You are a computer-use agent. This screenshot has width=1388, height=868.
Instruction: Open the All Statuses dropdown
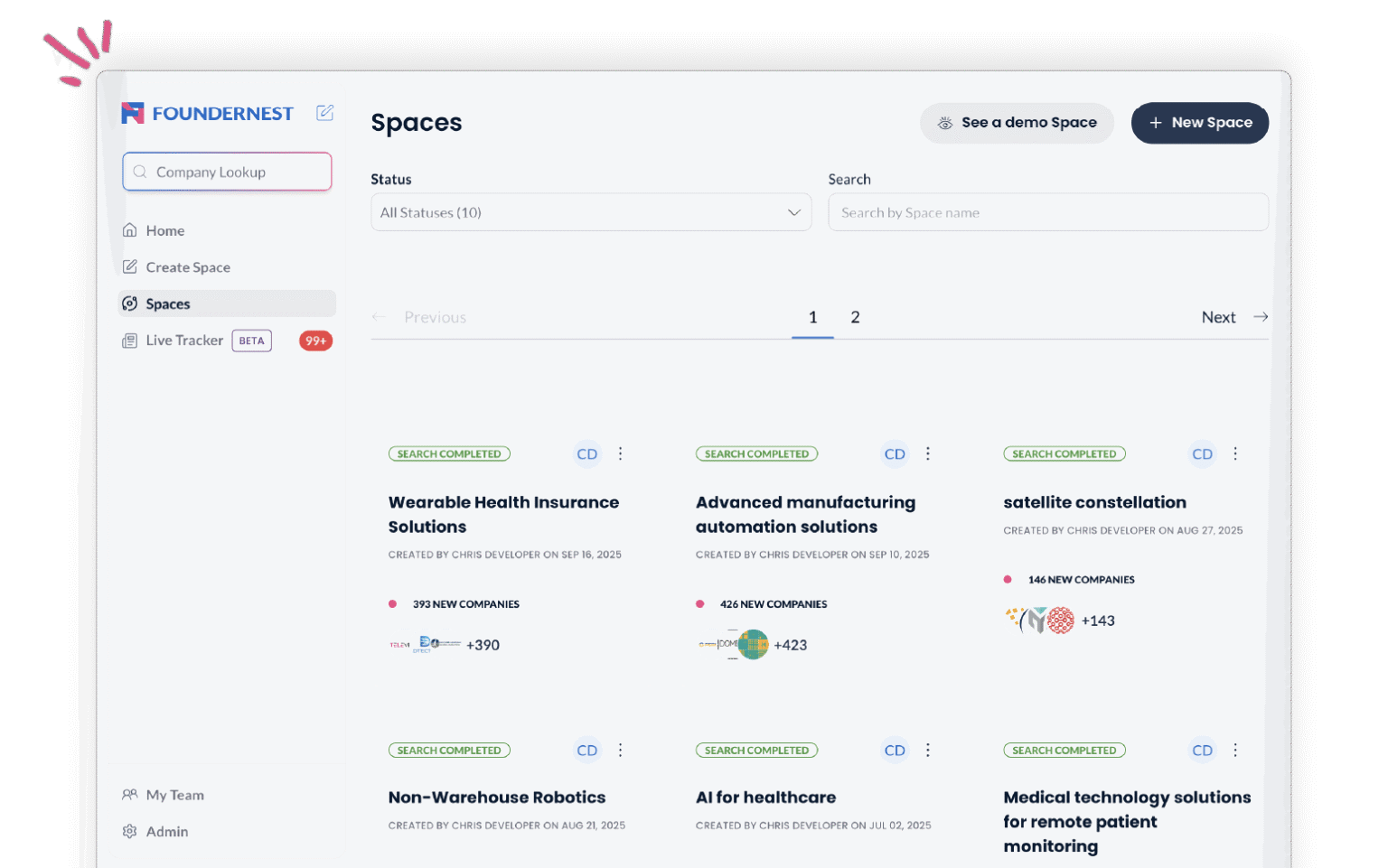[x=591, y=212]
